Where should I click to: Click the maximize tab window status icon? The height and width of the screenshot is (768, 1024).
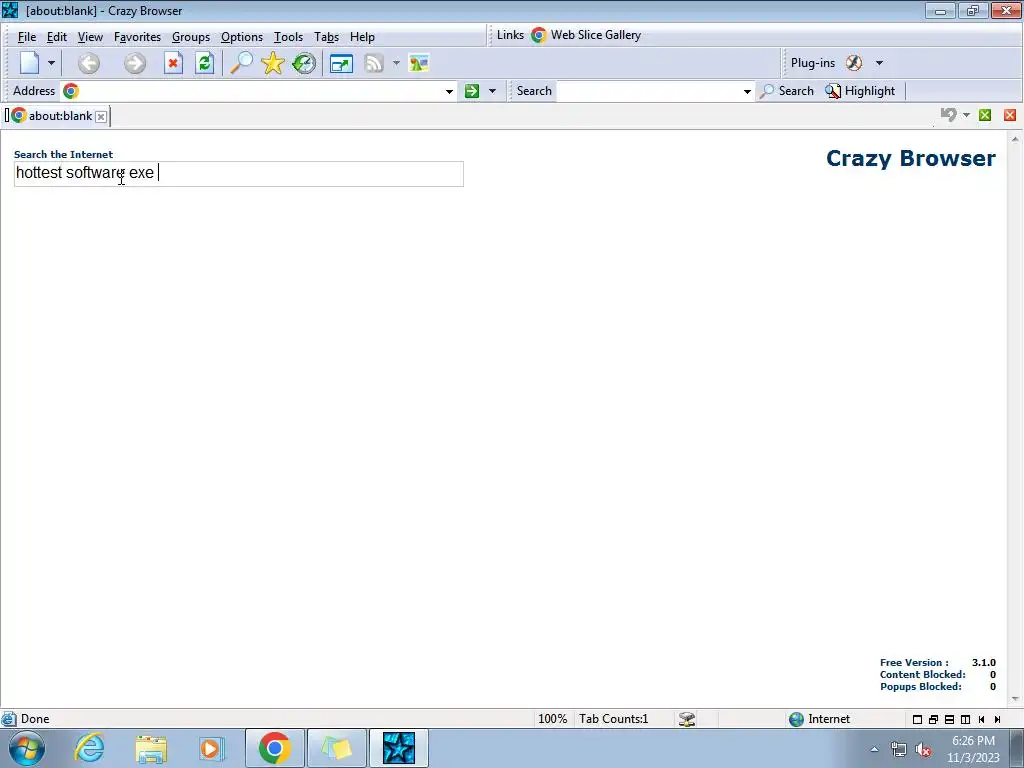tap(917, 719)
